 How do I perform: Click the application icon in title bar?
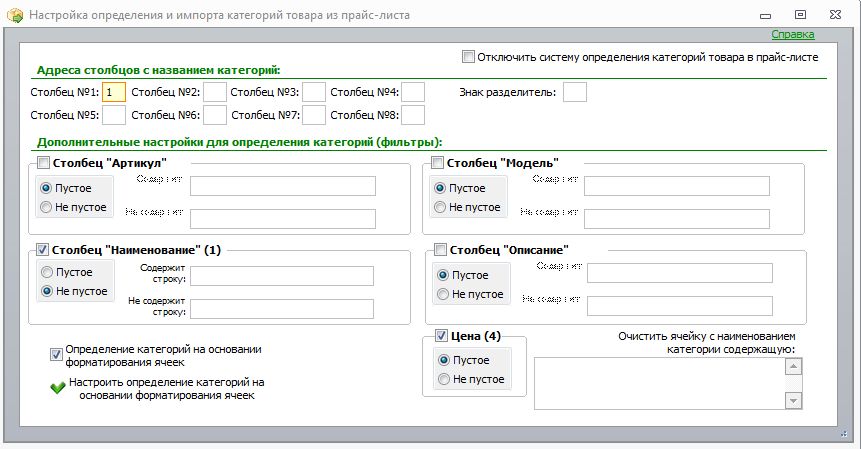[15, 15]
